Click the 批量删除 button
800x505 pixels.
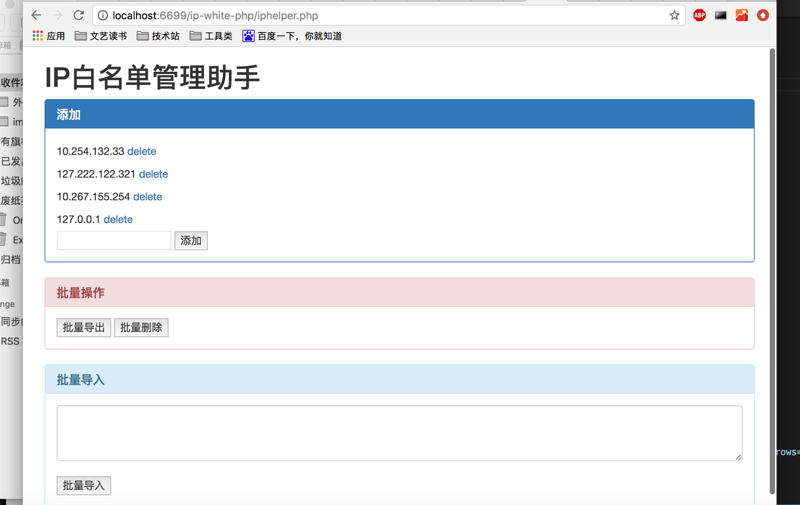tap(141, 327)
